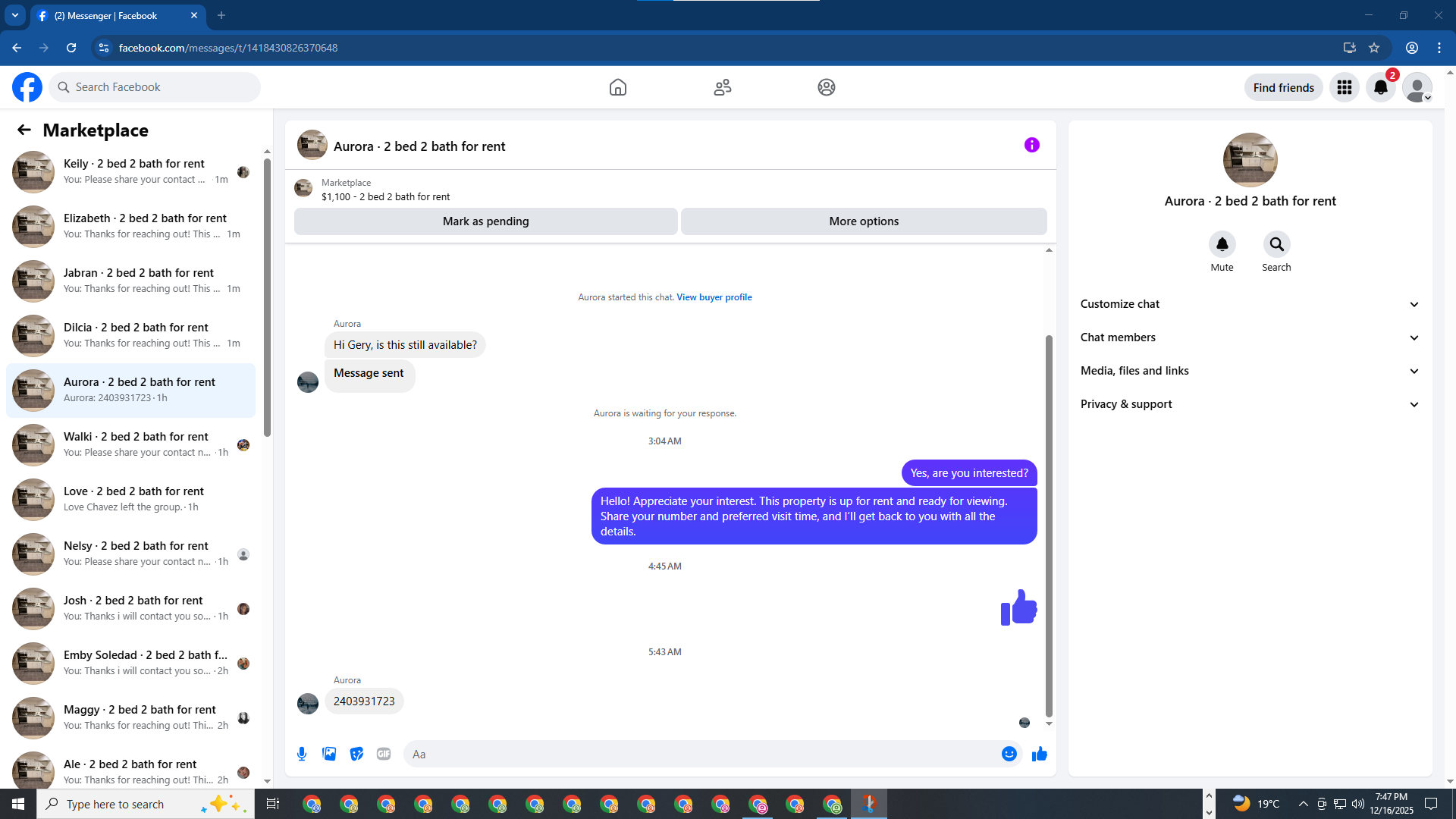The height and width of the screenshot is (819, 1456).
Task: Show hidden system tray icons
Action: click(1303, 804)
